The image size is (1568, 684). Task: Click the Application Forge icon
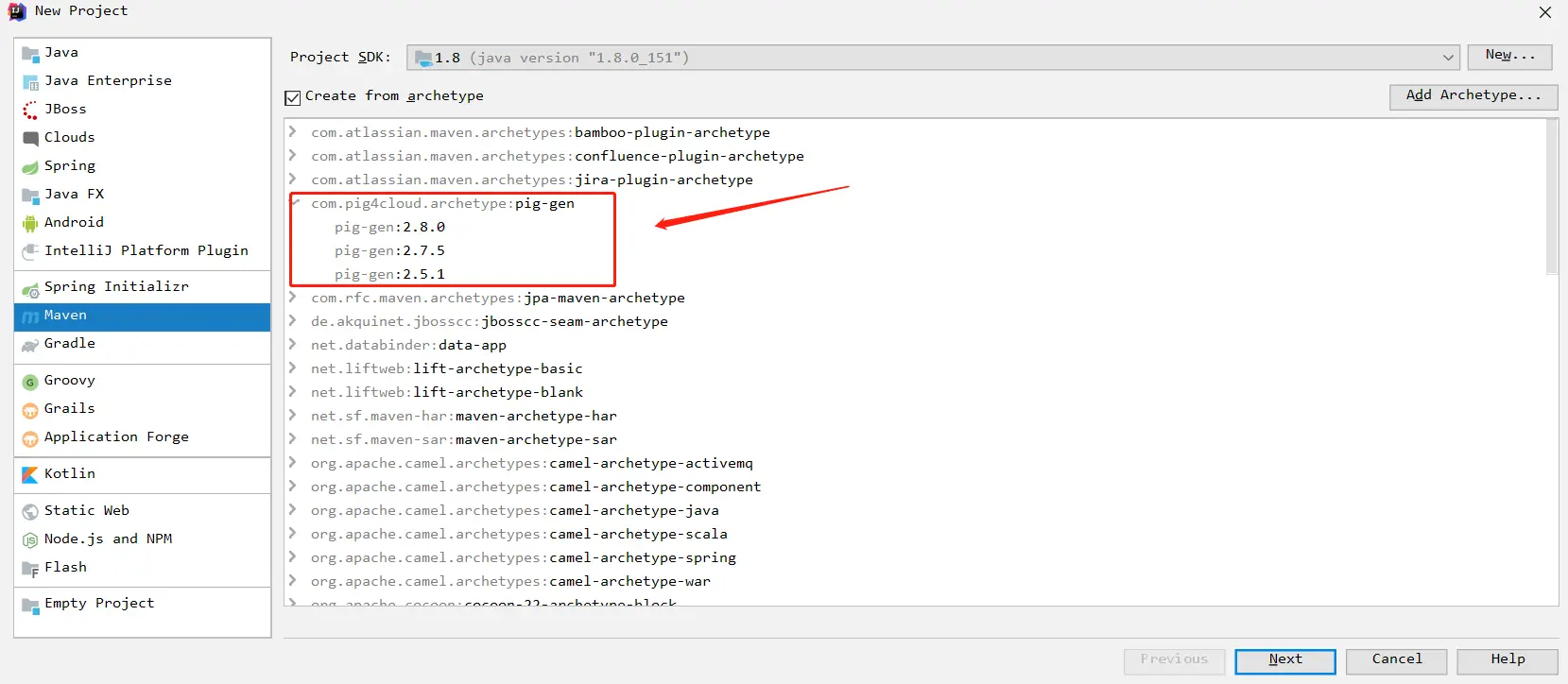30,438
